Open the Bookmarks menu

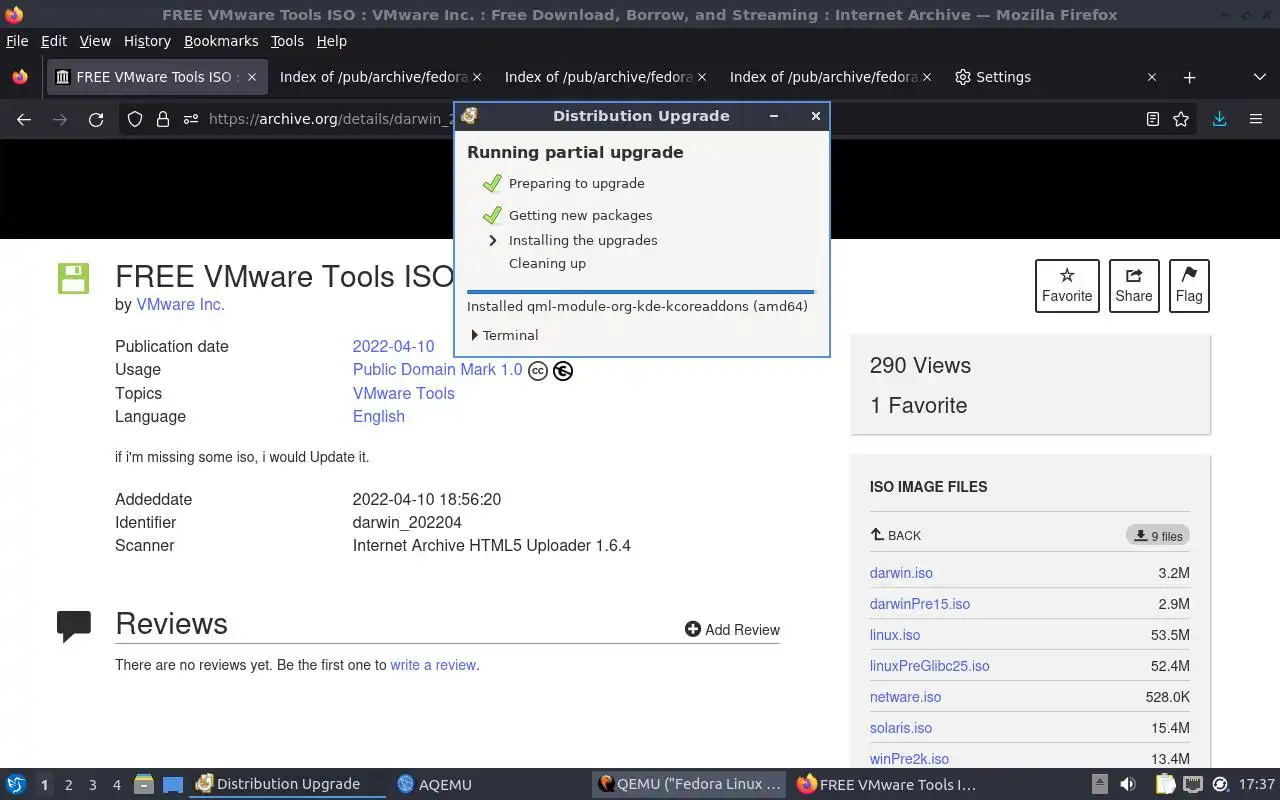pos(221,41)
